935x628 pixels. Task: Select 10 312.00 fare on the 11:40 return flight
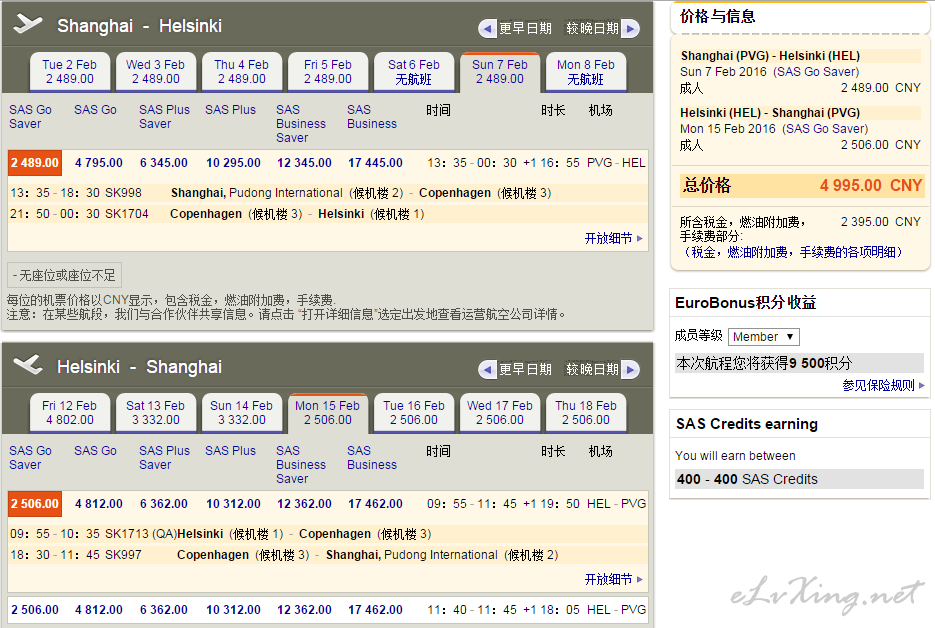tap(233, 610)
